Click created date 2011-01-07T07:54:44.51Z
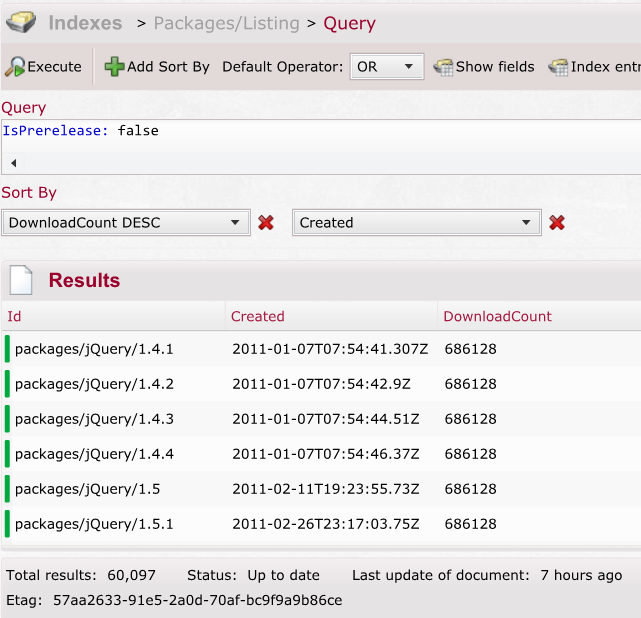 pyautogui.click(x=325, y=419)
